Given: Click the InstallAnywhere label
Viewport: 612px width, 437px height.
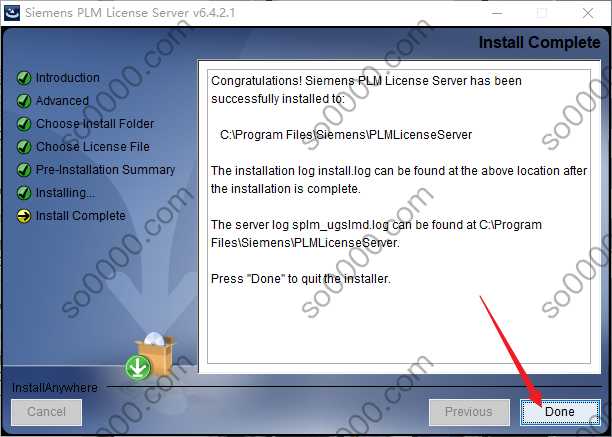Looking at the screenshot, I should click(55, 388).
